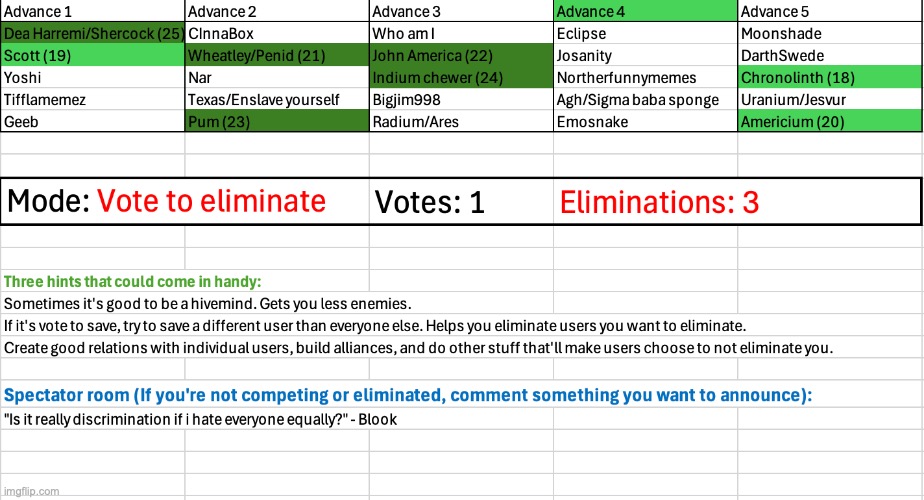
Task: Click the Wheatley/Penid (21) cell
Action: (x=277, y=56)
